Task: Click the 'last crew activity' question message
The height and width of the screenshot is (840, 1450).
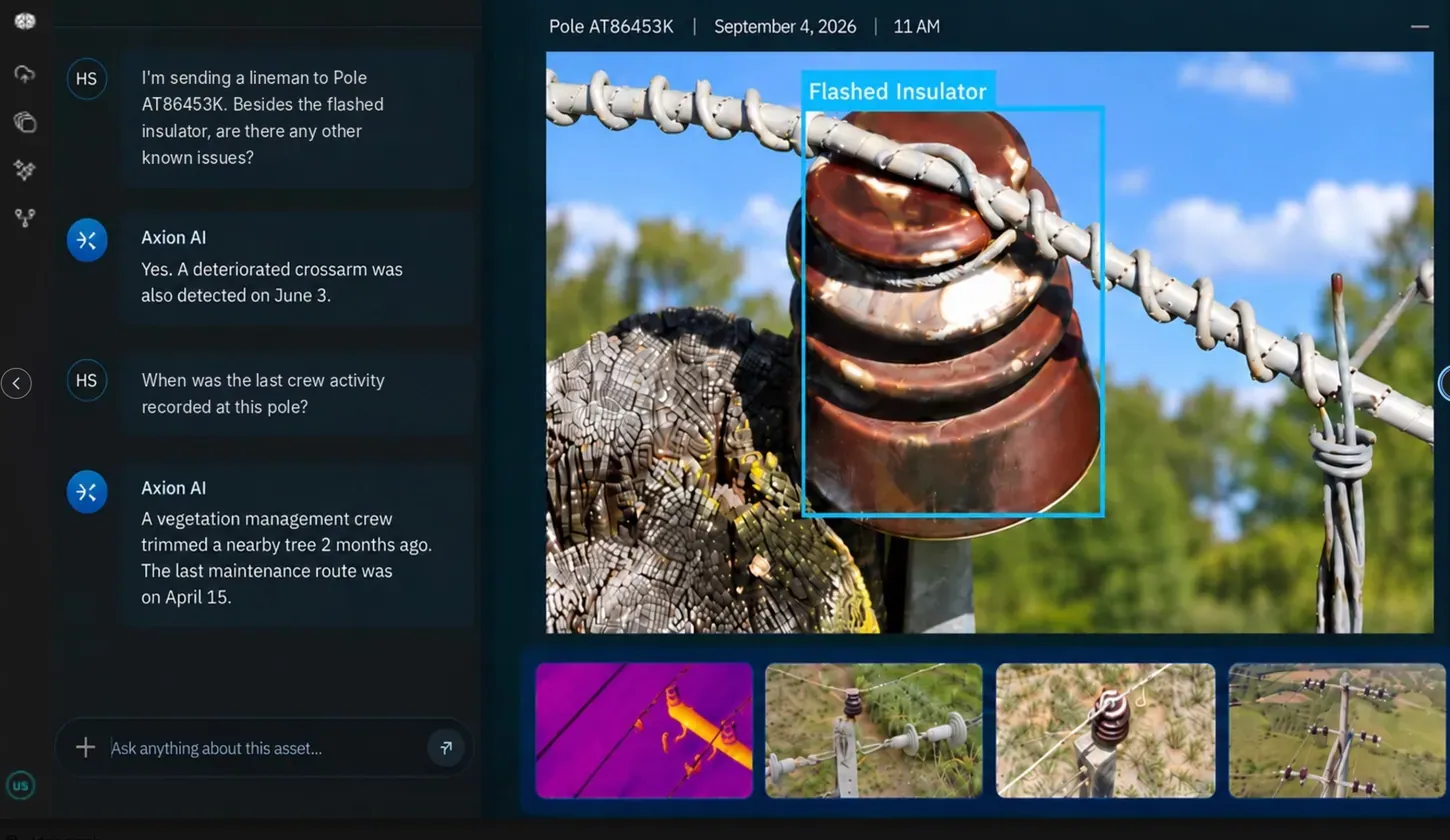Action: click(297, 393)
